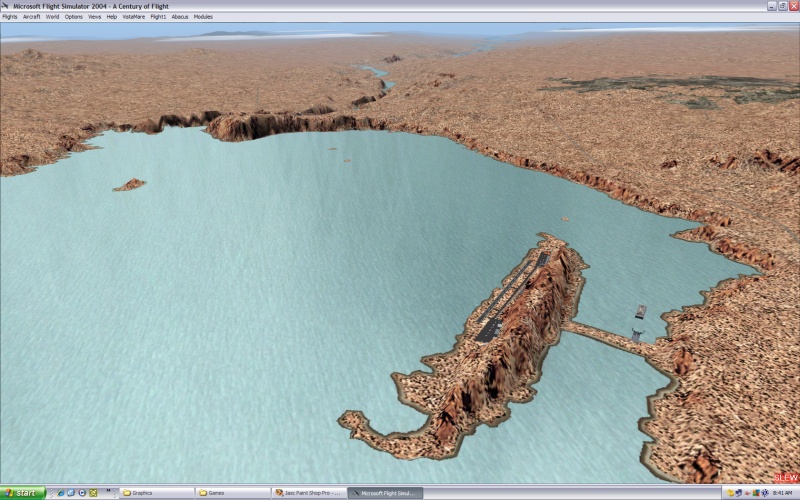This screenshot has width=800, height=500.
Task: Switch to Jasc Paint Shop Pro
Action: click(x=309, y=493)
